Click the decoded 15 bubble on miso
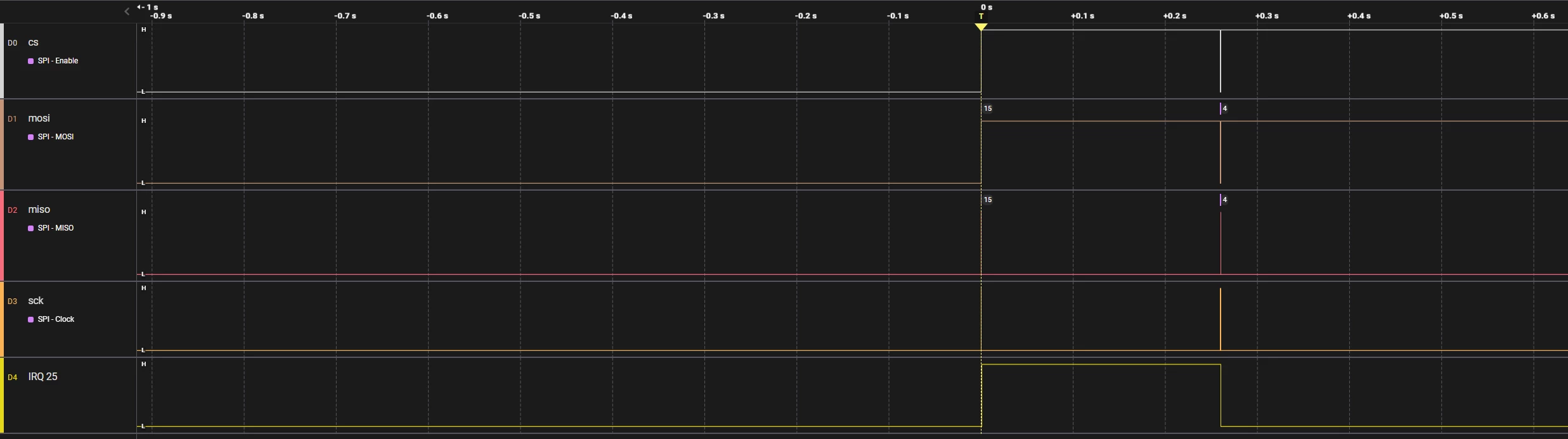This screenshot has width=1568, height=439. (x=987, y=200)
